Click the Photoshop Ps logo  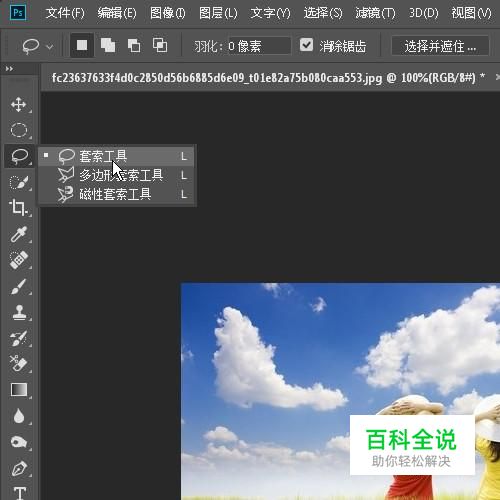pos(18,13)
